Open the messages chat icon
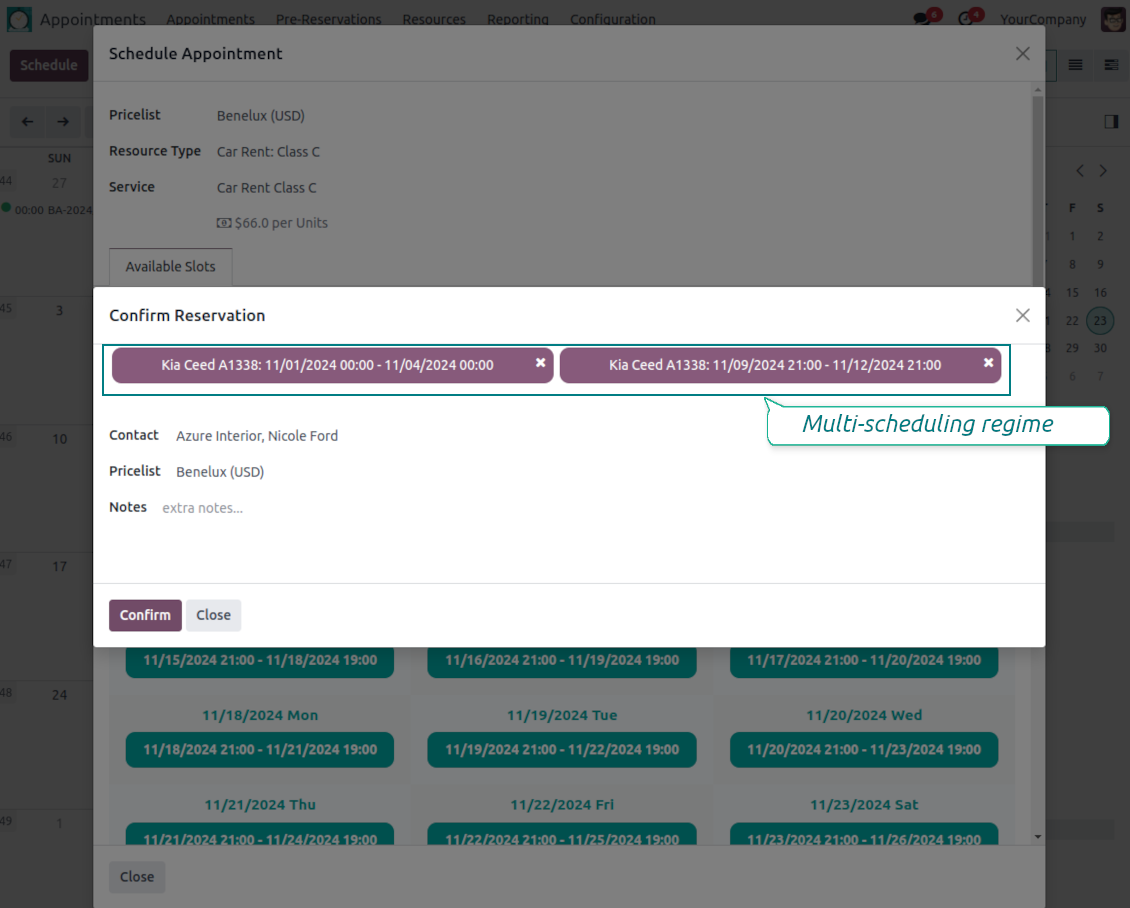This screenshot has height=908, width=1130. pos(922,19)
